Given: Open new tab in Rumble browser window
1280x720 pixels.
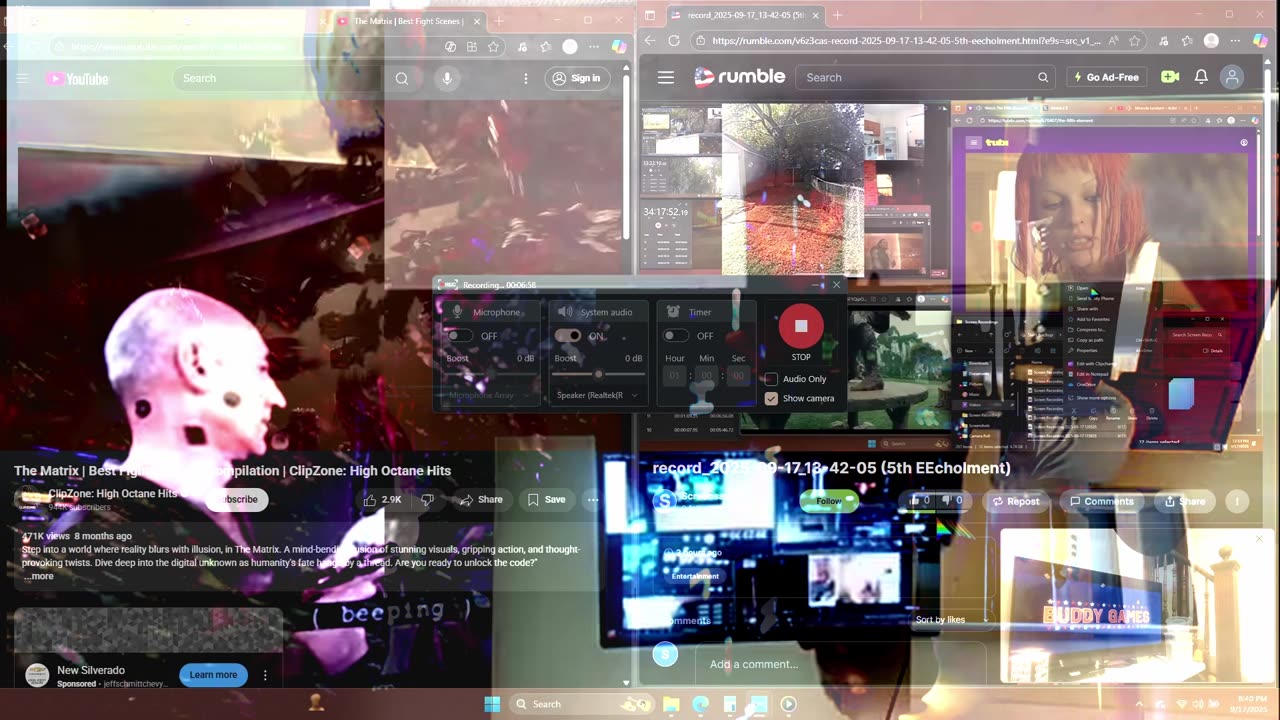Looking at the screenshot, I should (838, 15).
